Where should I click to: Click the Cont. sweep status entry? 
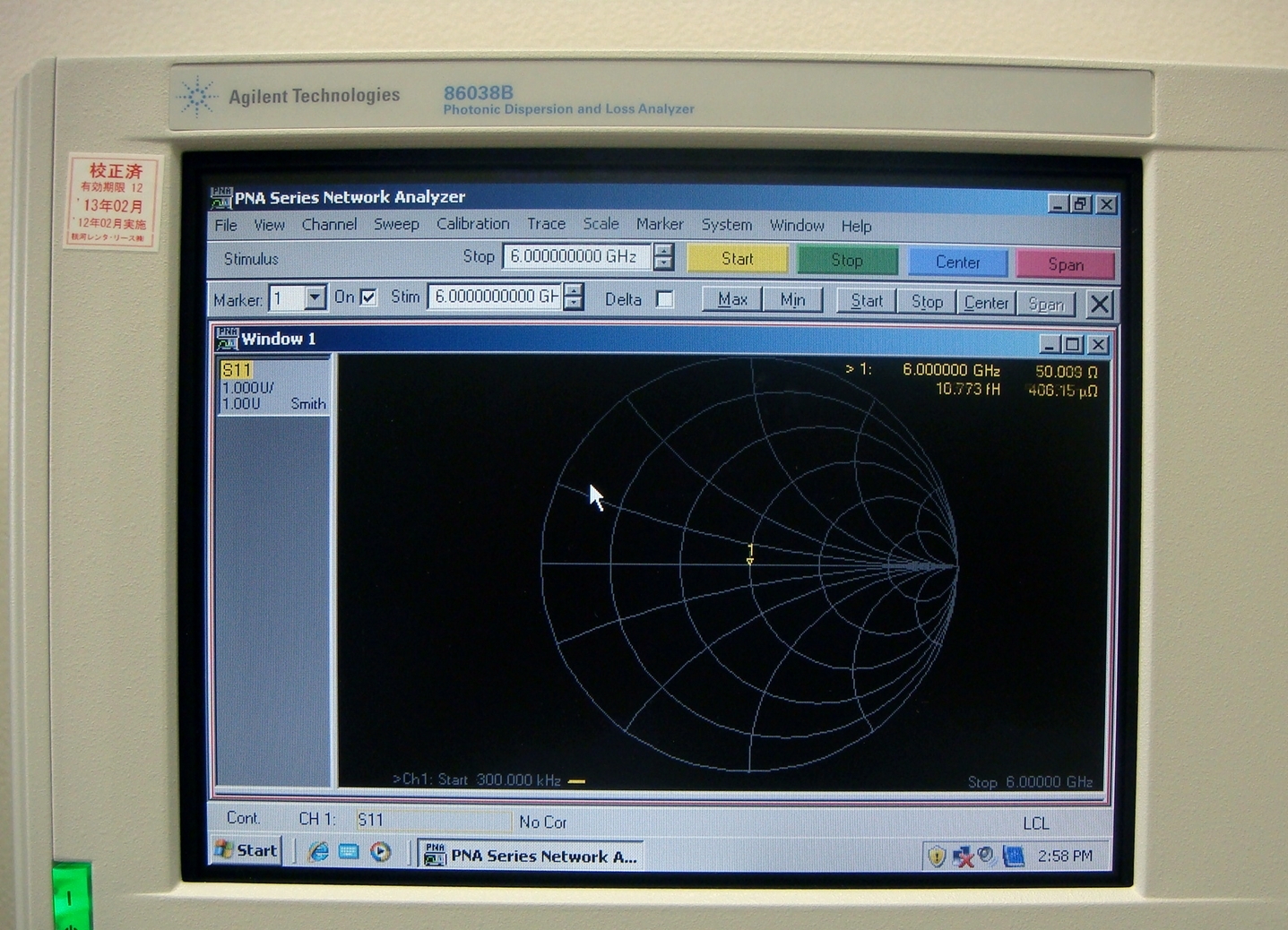pos(243,818)
